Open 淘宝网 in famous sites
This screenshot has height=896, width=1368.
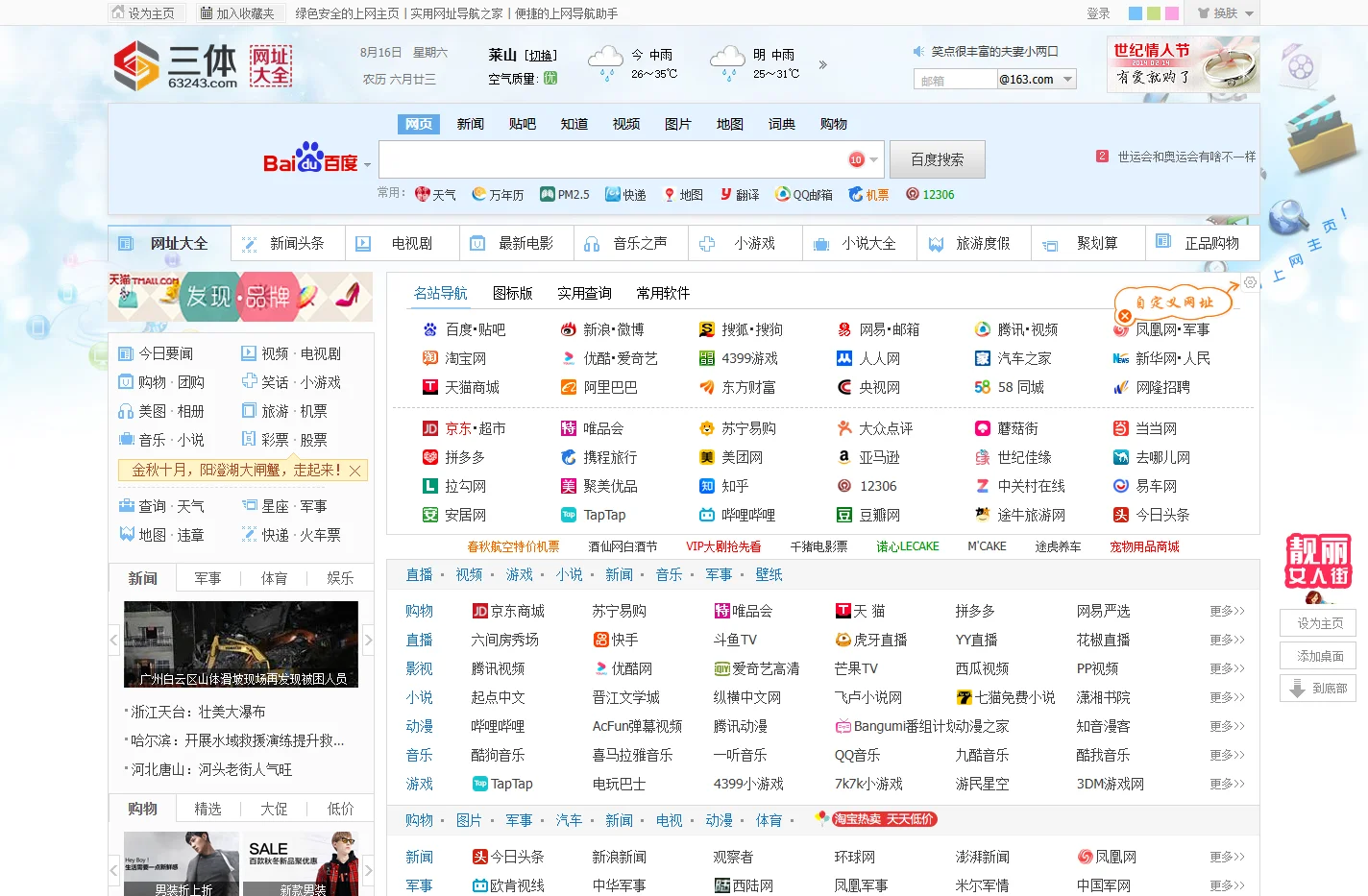click(x=454, y=358)
